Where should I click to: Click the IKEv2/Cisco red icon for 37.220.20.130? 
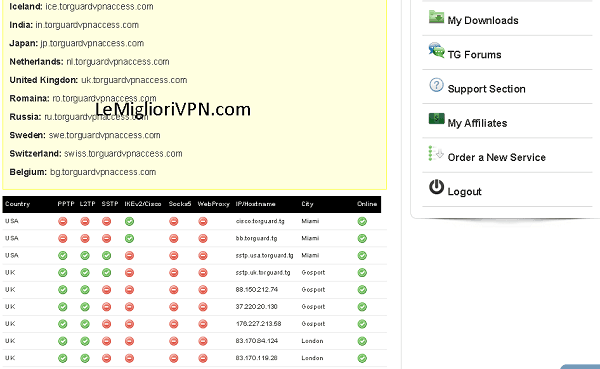click(x=129, y=307)
